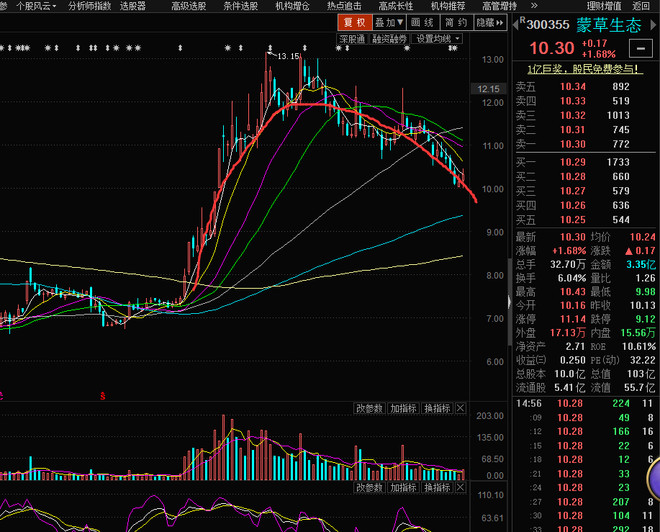Click the red S marker on chart
The image size is (660, 532).
click(x=103, y=396)
